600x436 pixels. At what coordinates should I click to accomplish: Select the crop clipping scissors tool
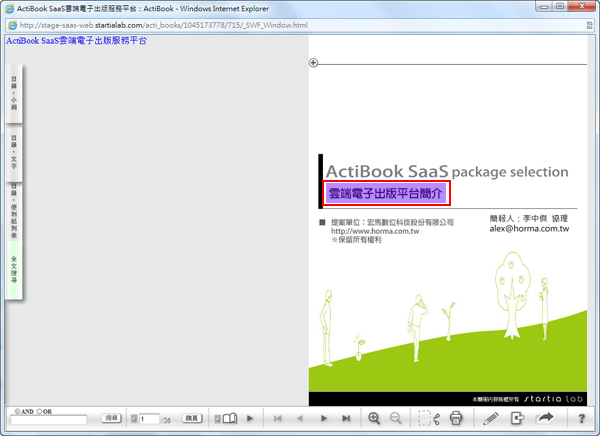click(x=429, y=418)
